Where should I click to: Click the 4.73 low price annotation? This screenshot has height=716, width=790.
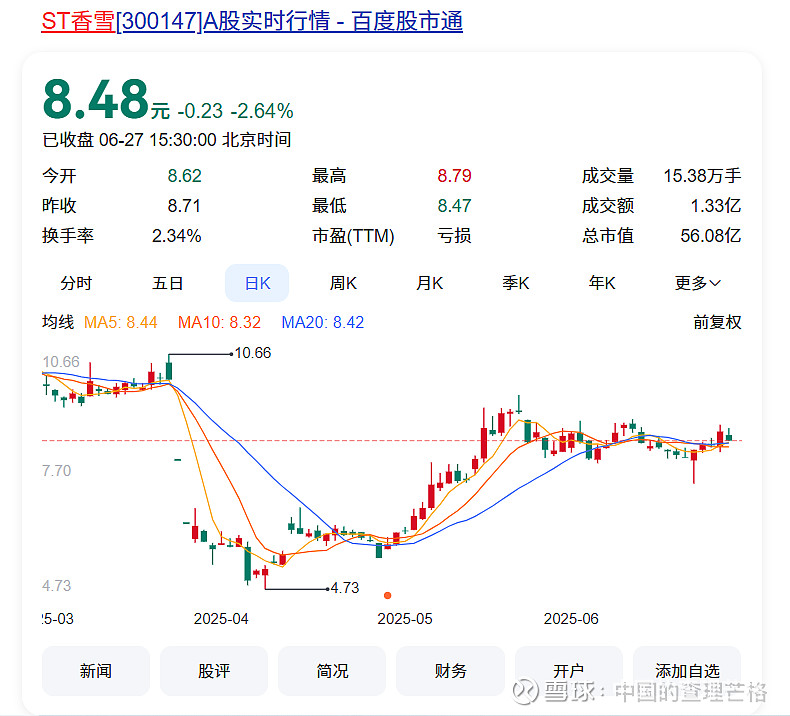345,588
